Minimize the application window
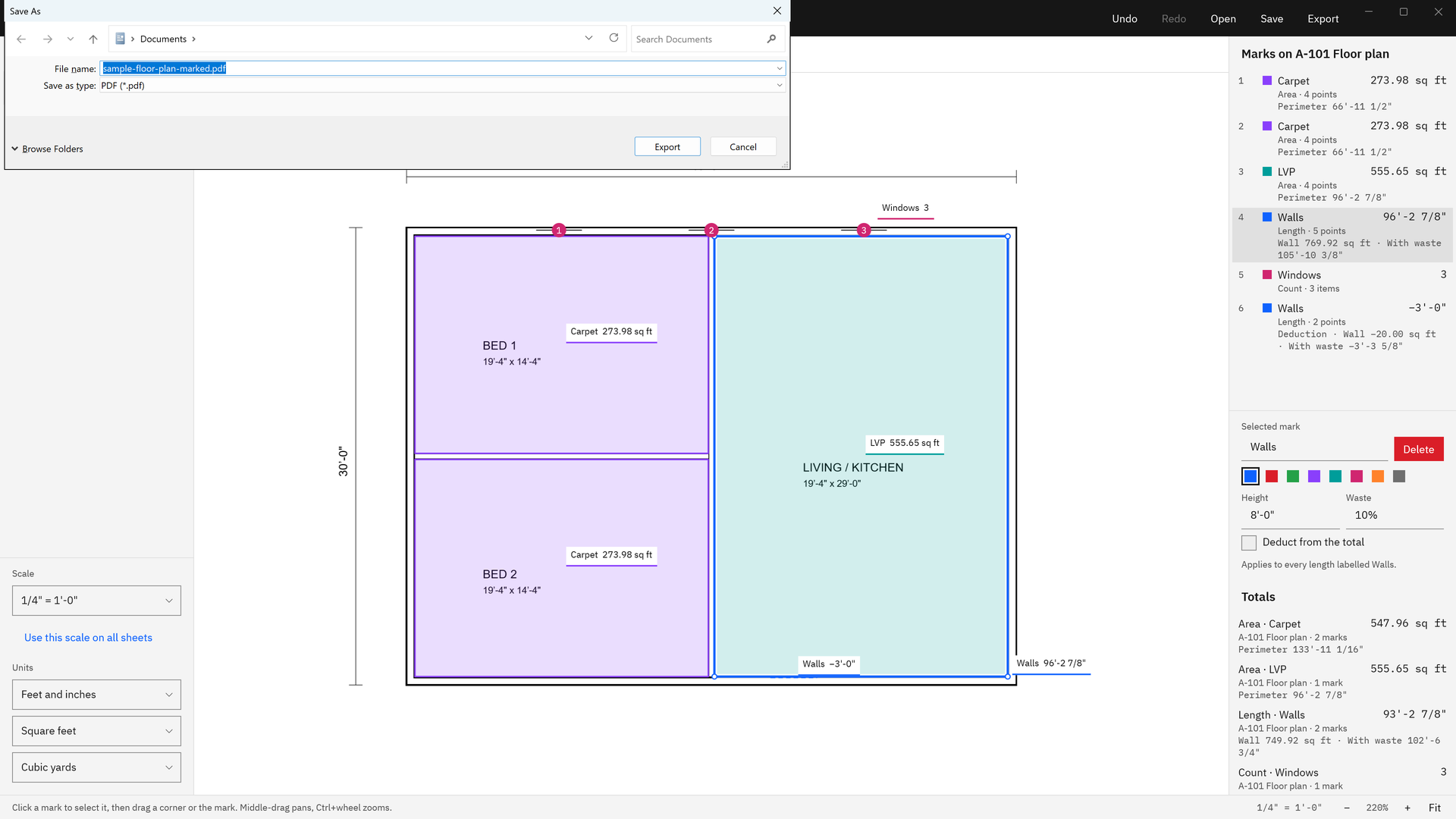 (1369, 11)
